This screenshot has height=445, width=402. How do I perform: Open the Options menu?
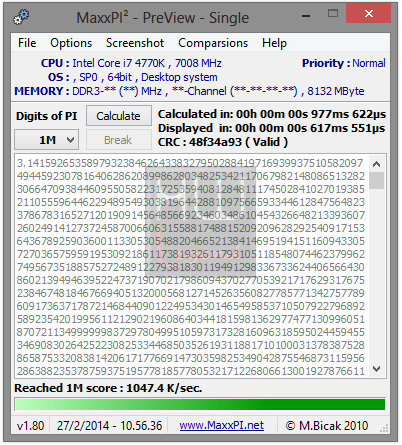click(x=71, y=43)
